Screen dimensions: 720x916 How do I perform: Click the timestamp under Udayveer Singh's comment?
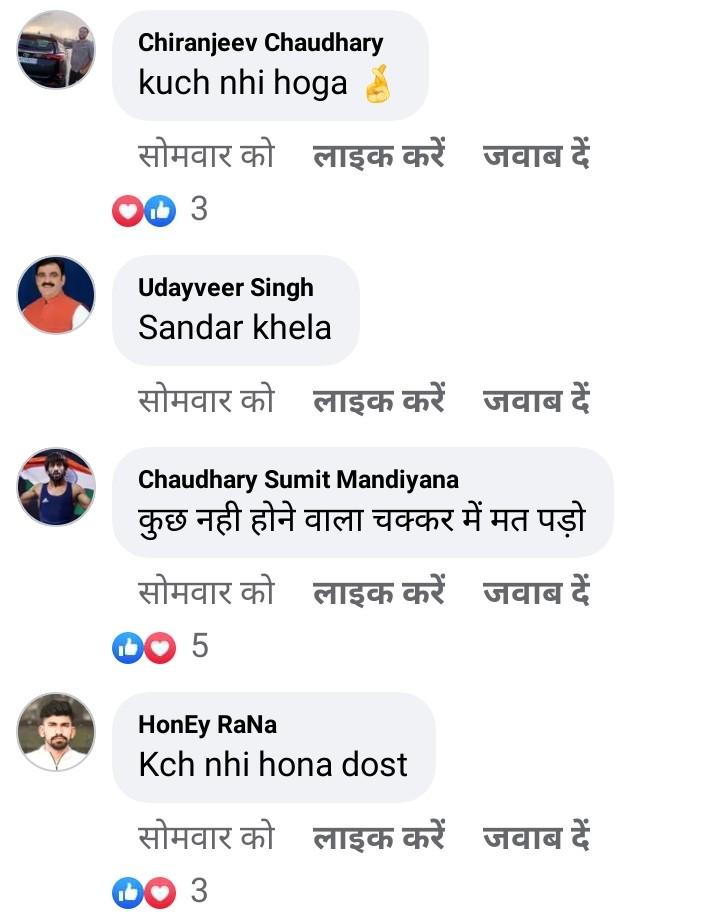point(205,400)
